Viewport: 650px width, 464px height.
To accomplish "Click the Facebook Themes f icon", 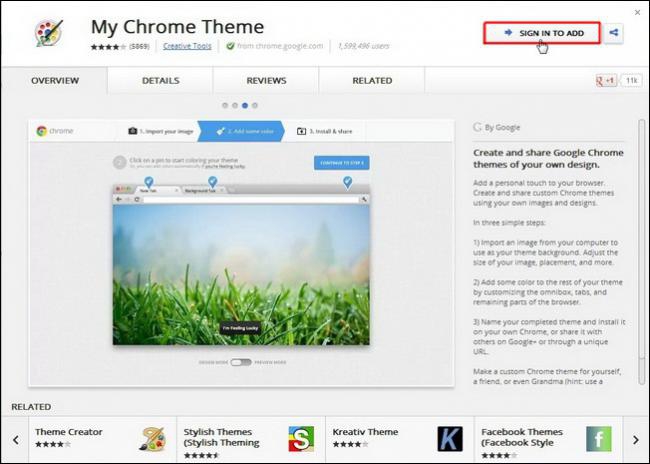I will click(599, 439).
